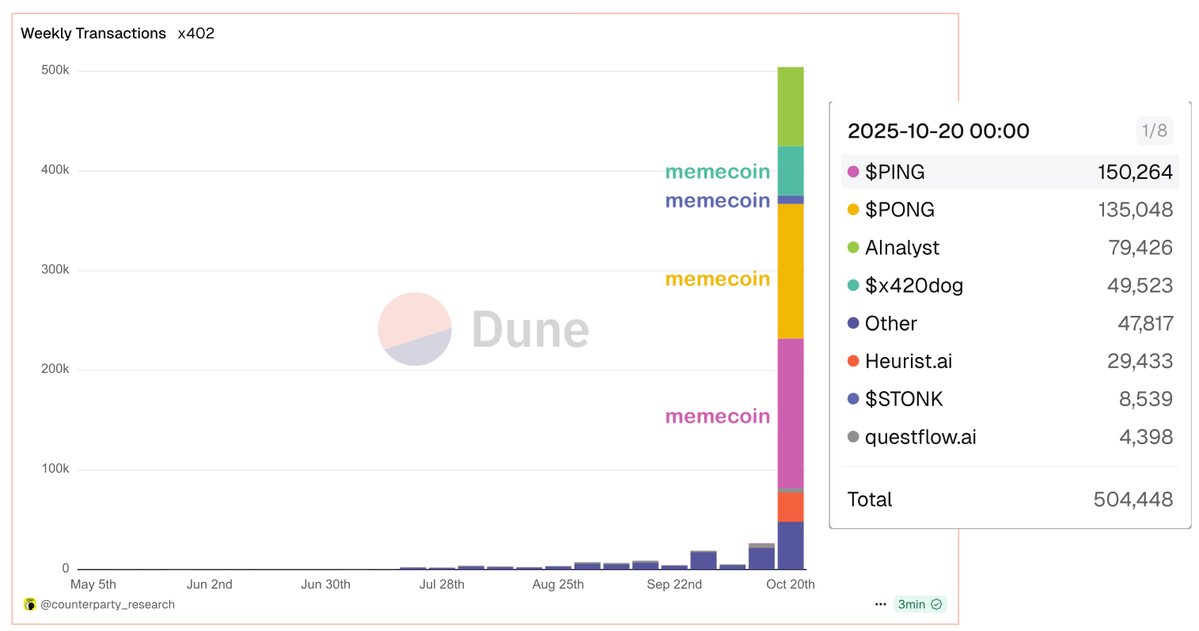The width and height of the screenshot is (1199, 631).
Task: Click the 3min refresh status badge
Action: point(920,605)
